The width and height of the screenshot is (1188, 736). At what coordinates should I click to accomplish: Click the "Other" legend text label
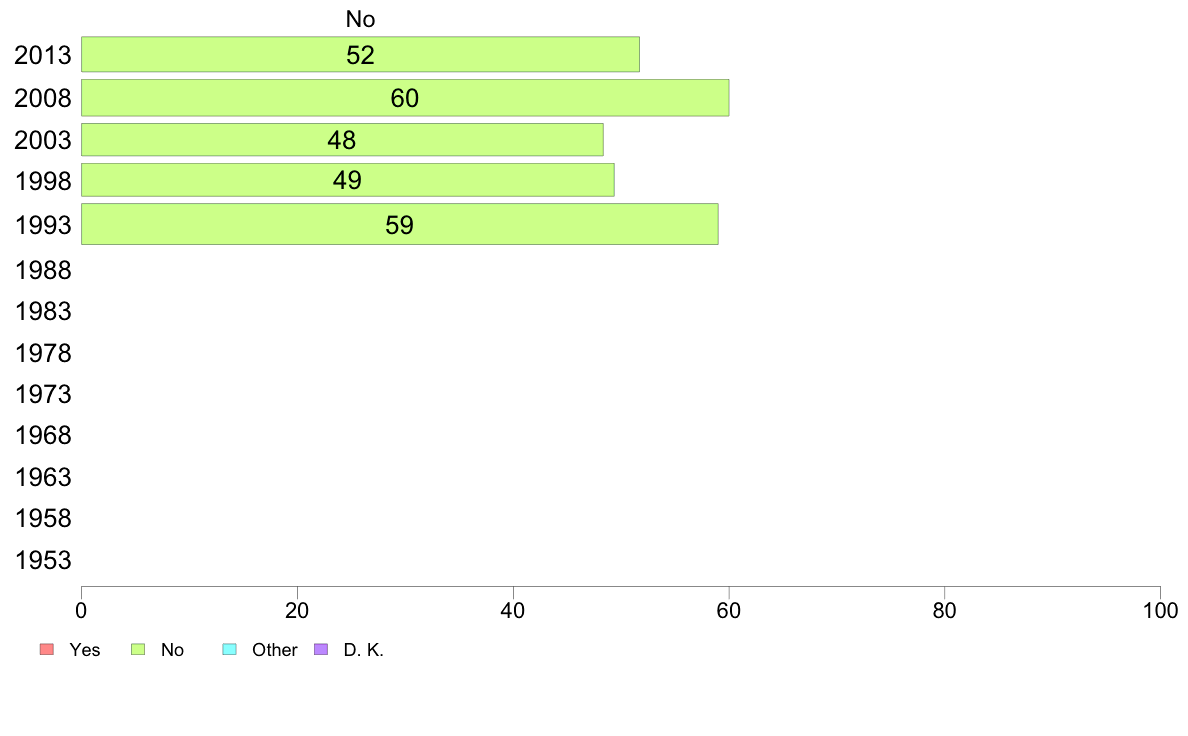point(275,650)
